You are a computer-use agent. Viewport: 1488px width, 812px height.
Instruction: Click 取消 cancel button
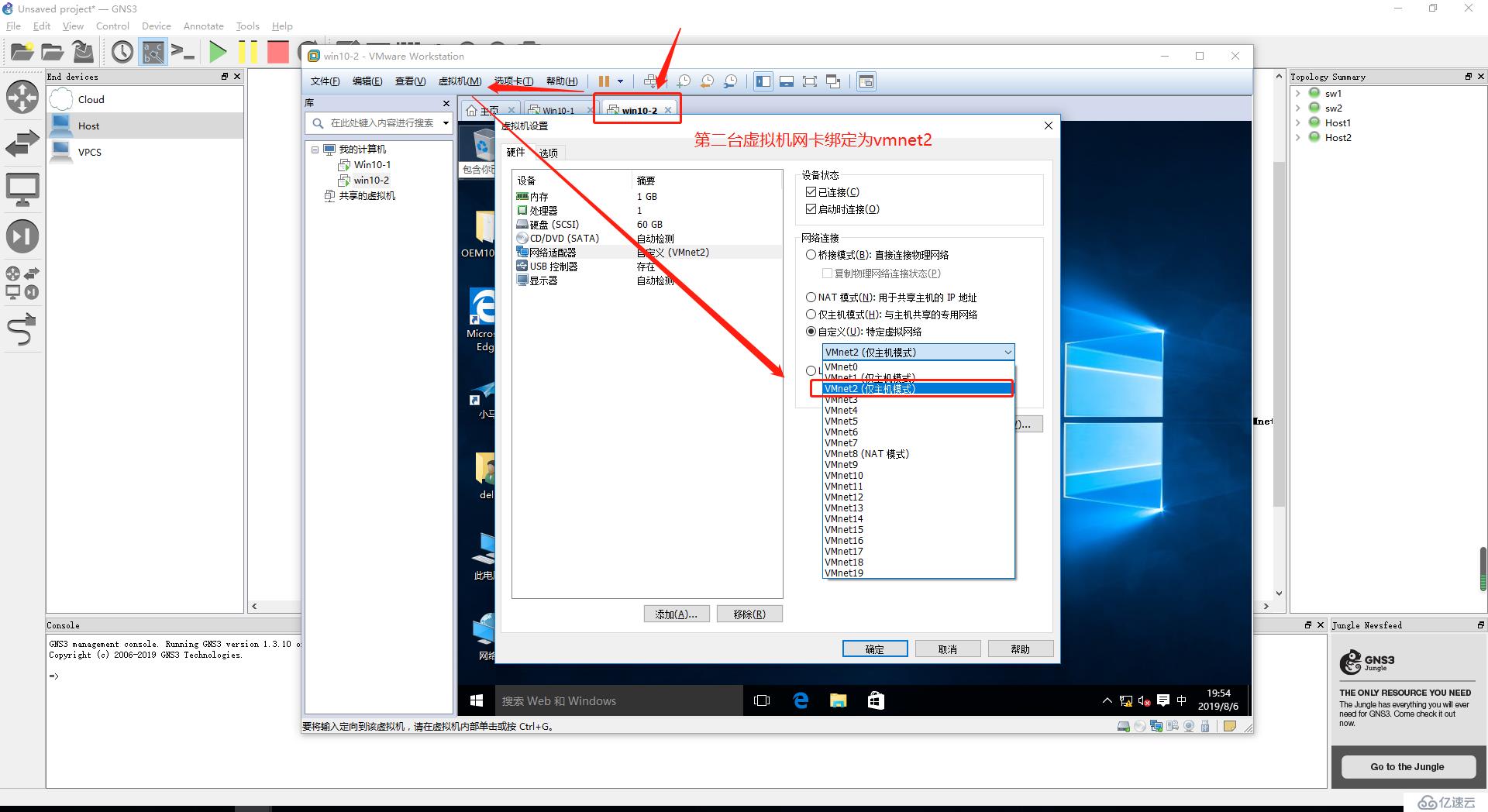[948, 649]
